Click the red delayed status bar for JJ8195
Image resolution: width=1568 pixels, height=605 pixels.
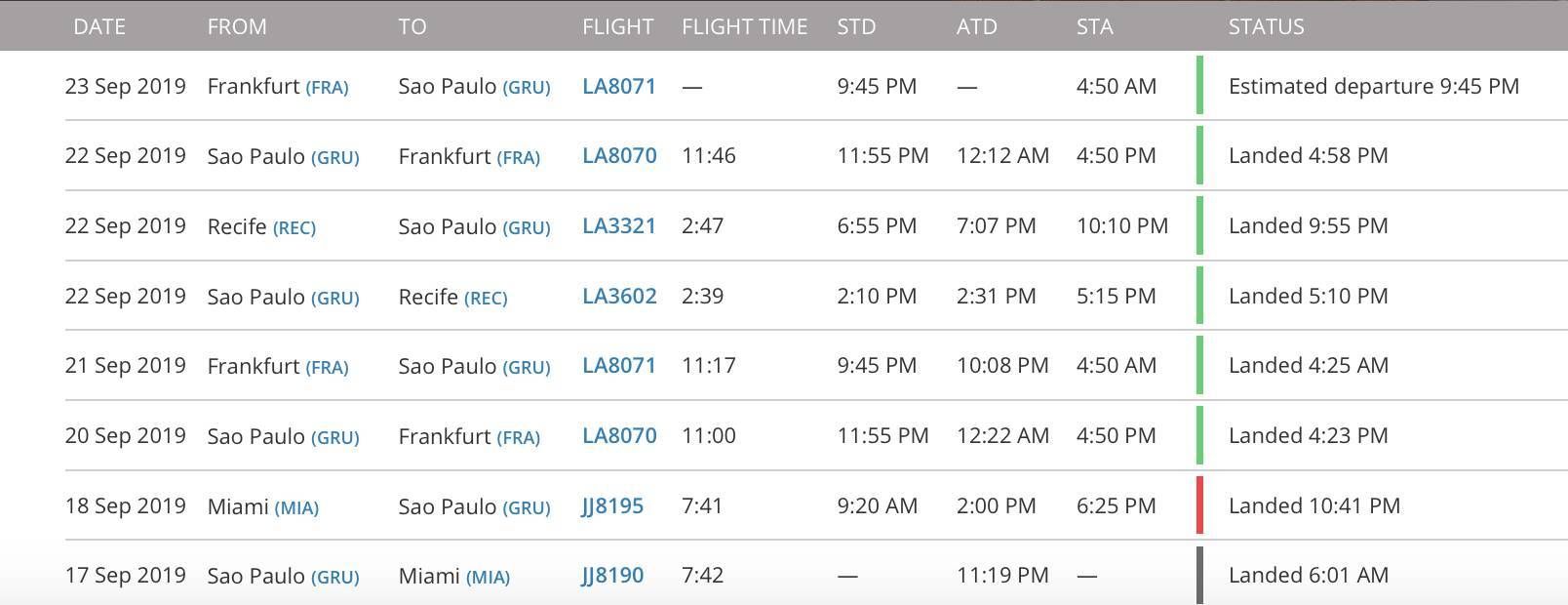(1199, 505)
